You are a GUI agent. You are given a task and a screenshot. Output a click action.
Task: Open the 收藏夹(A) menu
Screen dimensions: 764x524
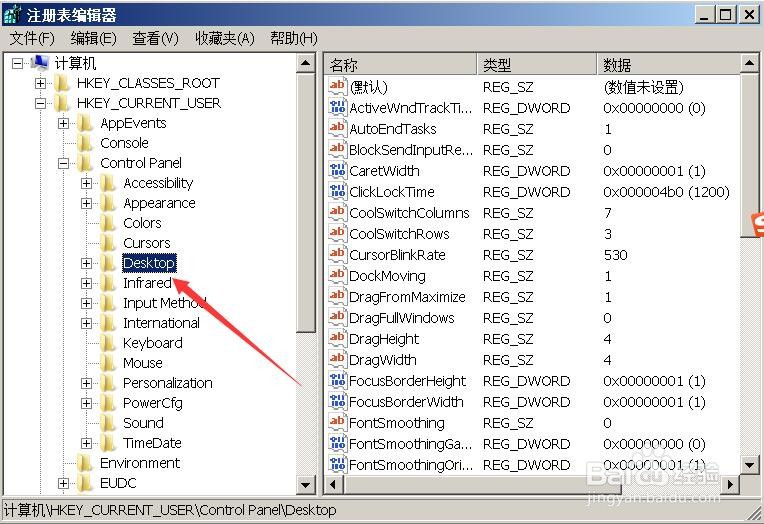coord(225,38)
